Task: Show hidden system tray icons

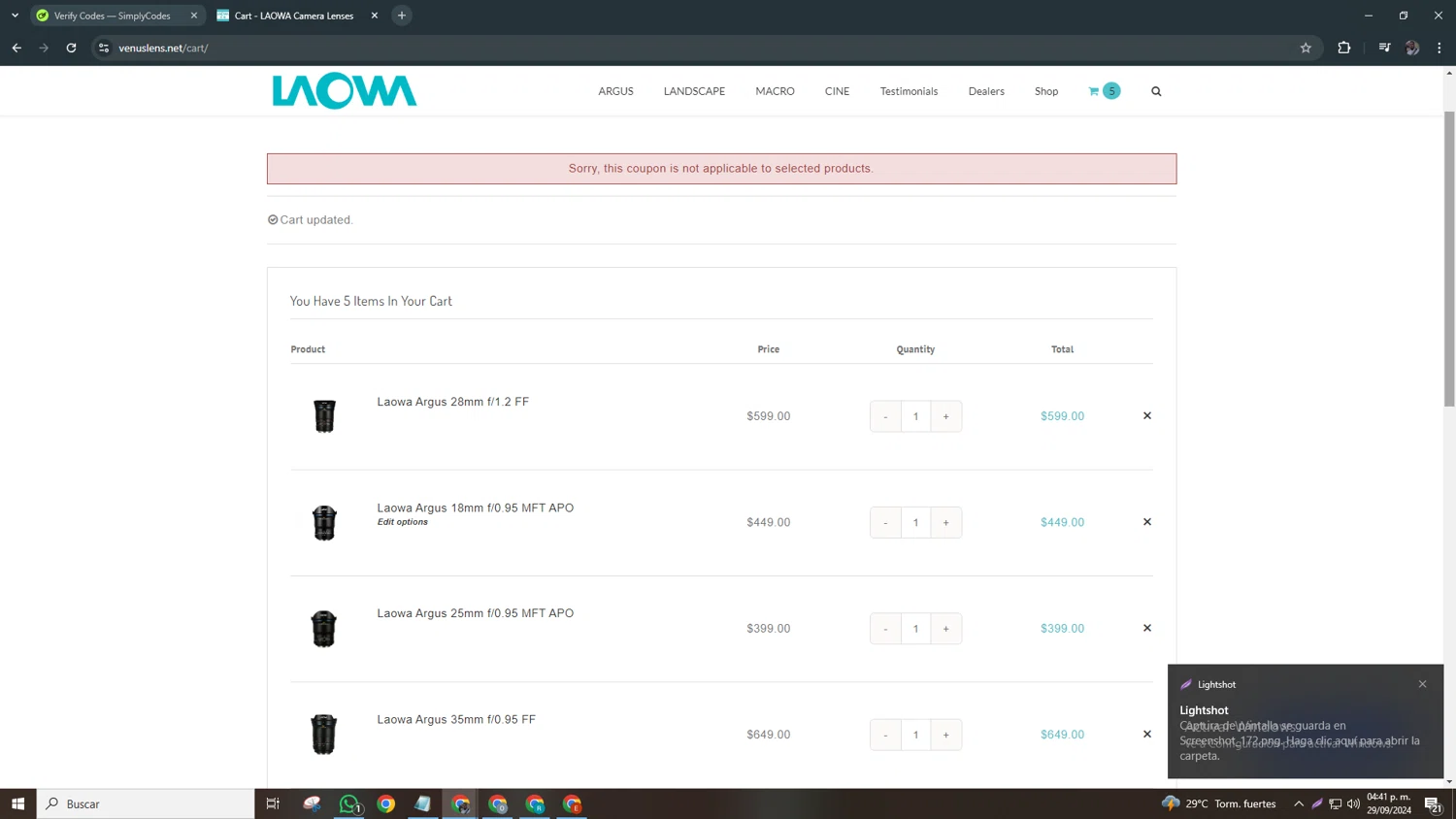Action: (x=1299, y=803)
